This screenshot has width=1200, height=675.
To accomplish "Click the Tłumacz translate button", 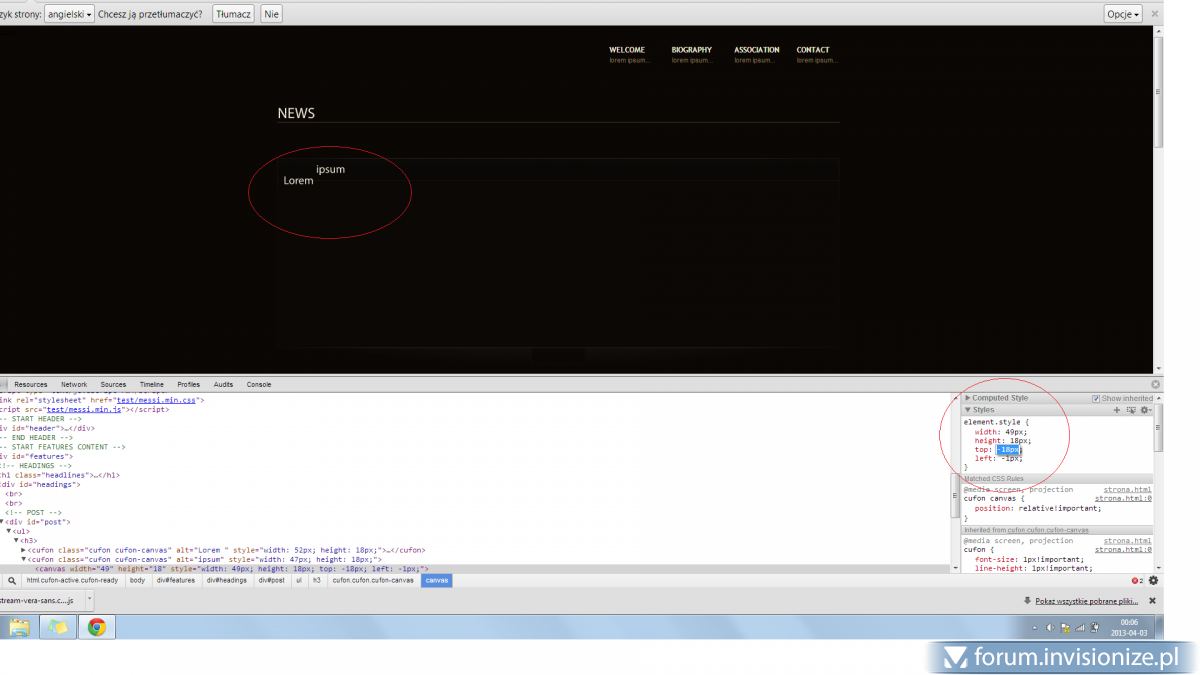I will click(233, 14).
